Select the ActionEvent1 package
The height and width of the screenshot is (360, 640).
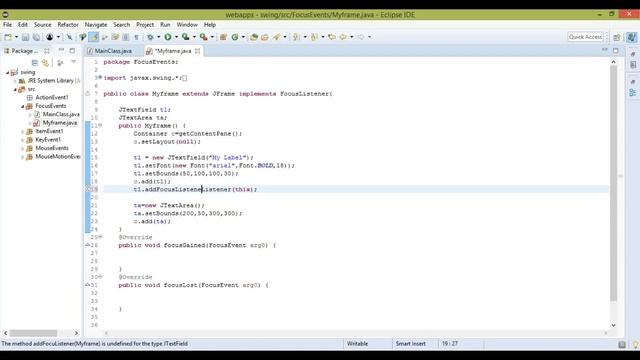pos(52,98)
